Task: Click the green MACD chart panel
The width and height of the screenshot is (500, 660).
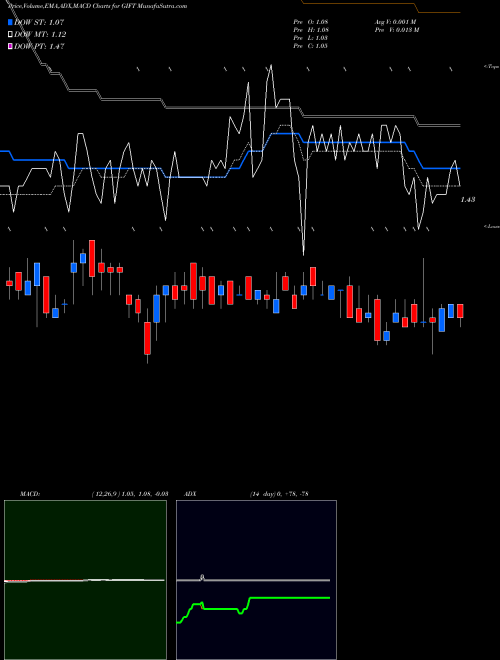Action: tap(85, 580)
